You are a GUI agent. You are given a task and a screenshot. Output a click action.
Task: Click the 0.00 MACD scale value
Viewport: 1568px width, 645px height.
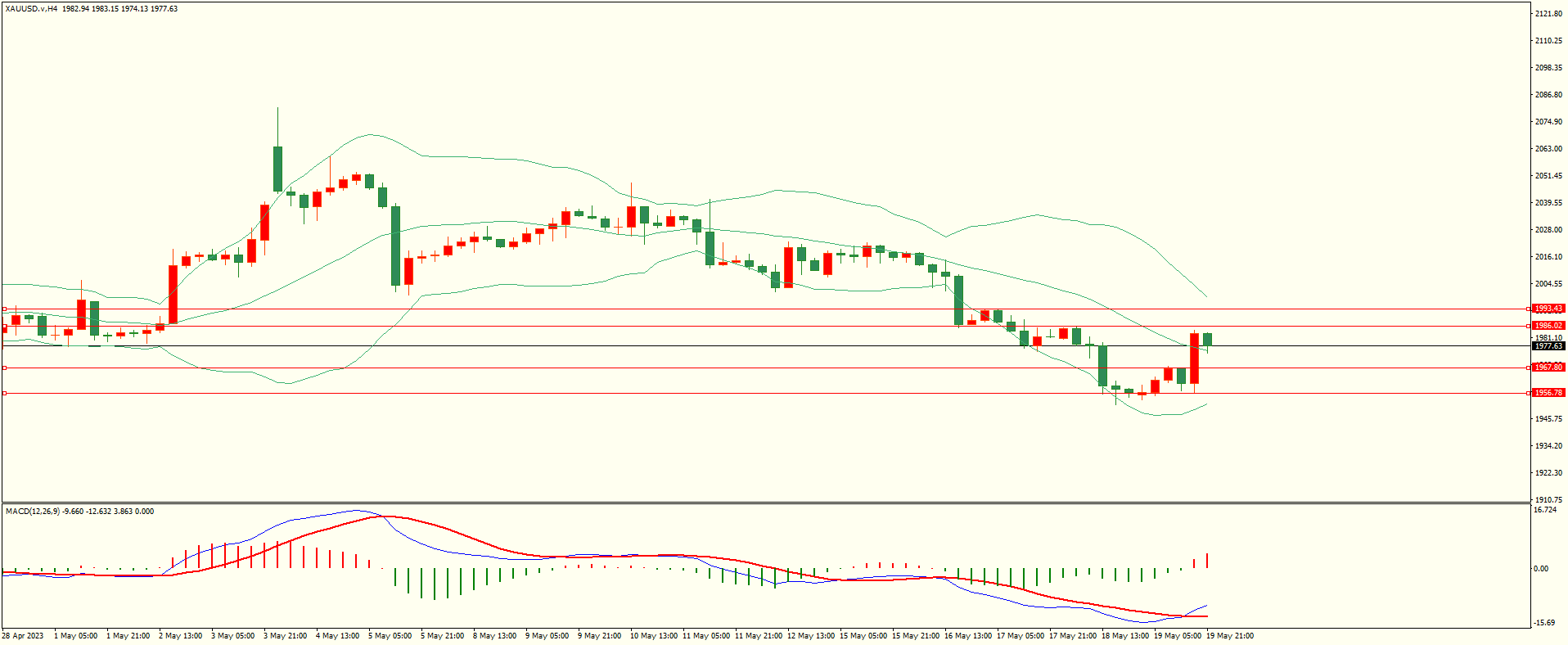click(x=1541, y=569)
